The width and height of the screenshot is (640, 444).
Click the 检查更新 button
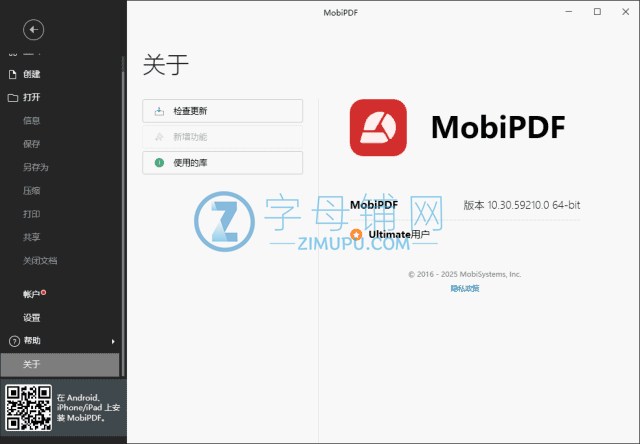pos(222,111)
